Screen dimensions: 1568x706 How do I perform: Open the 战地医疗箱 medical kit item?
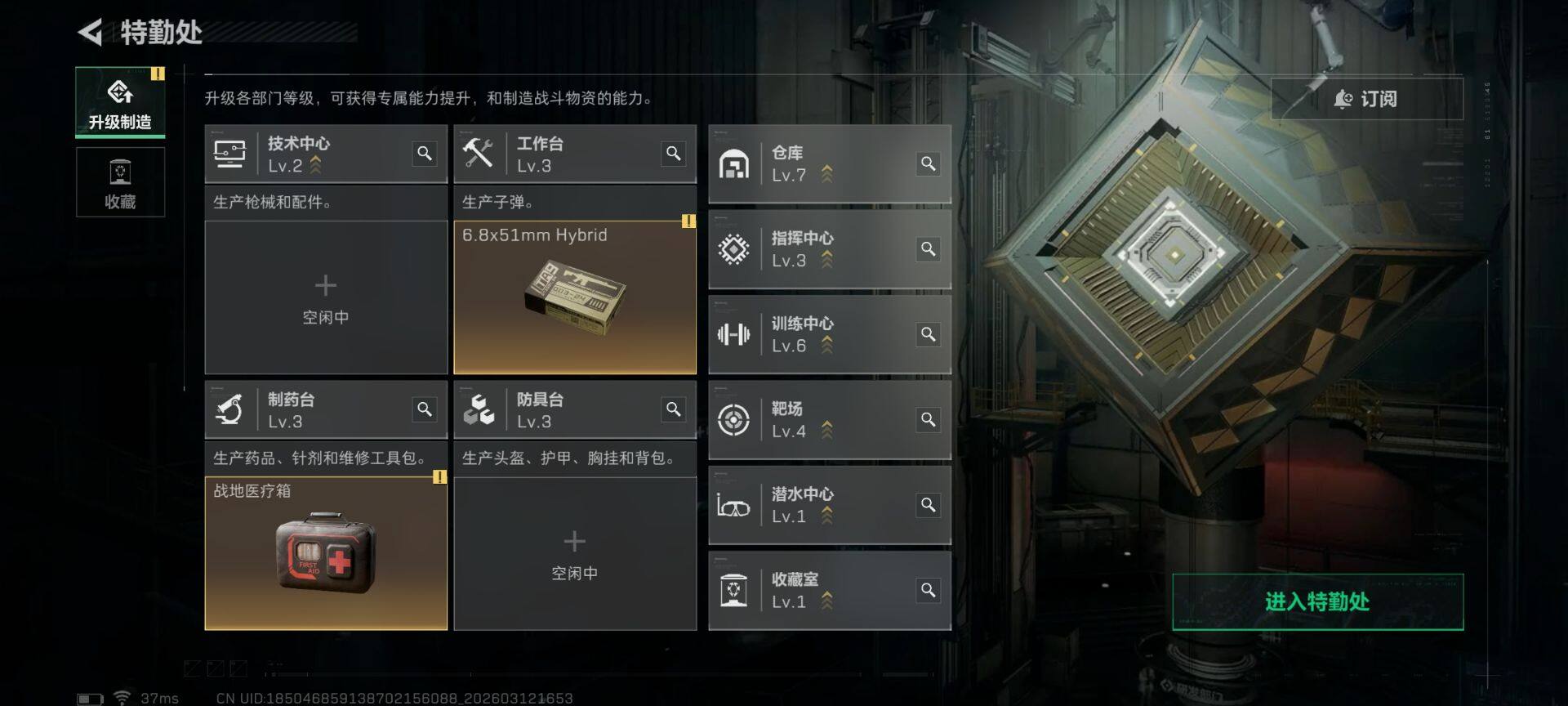coord(326,553)
